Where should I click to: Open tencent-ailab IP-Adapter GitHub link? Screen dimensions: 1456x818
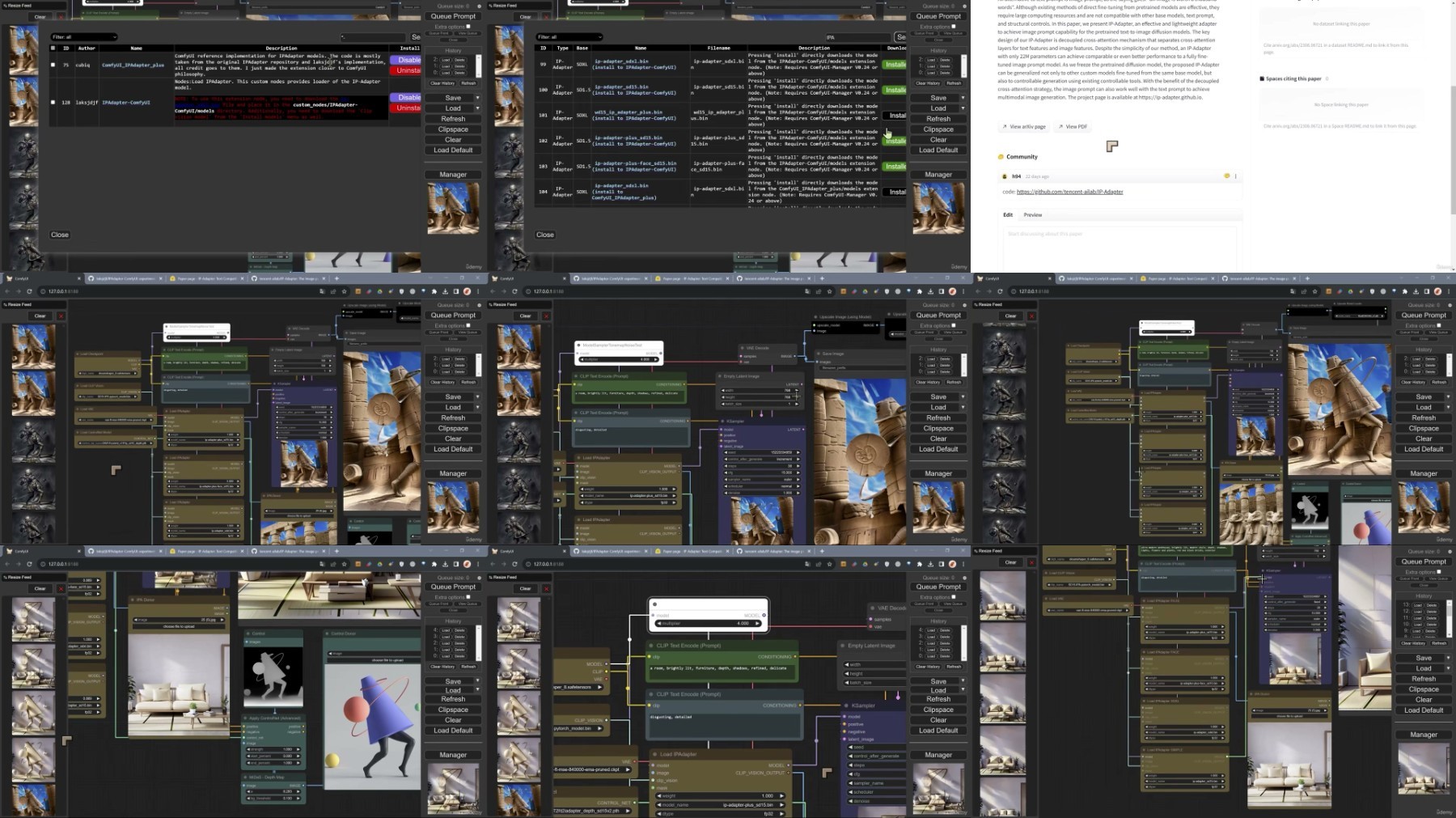(1069, 192)
